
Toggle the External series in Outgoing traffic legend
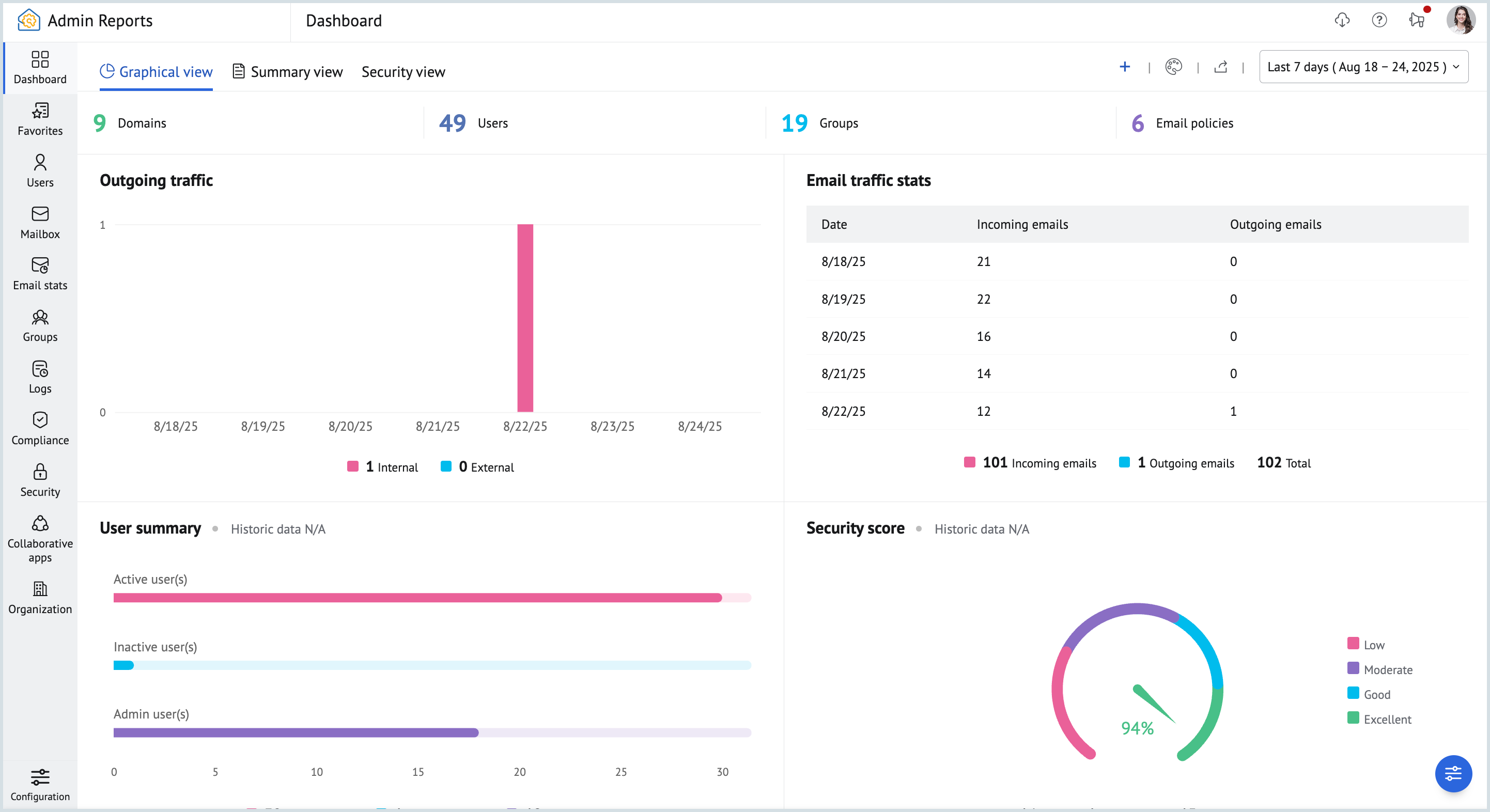[477, 467]
